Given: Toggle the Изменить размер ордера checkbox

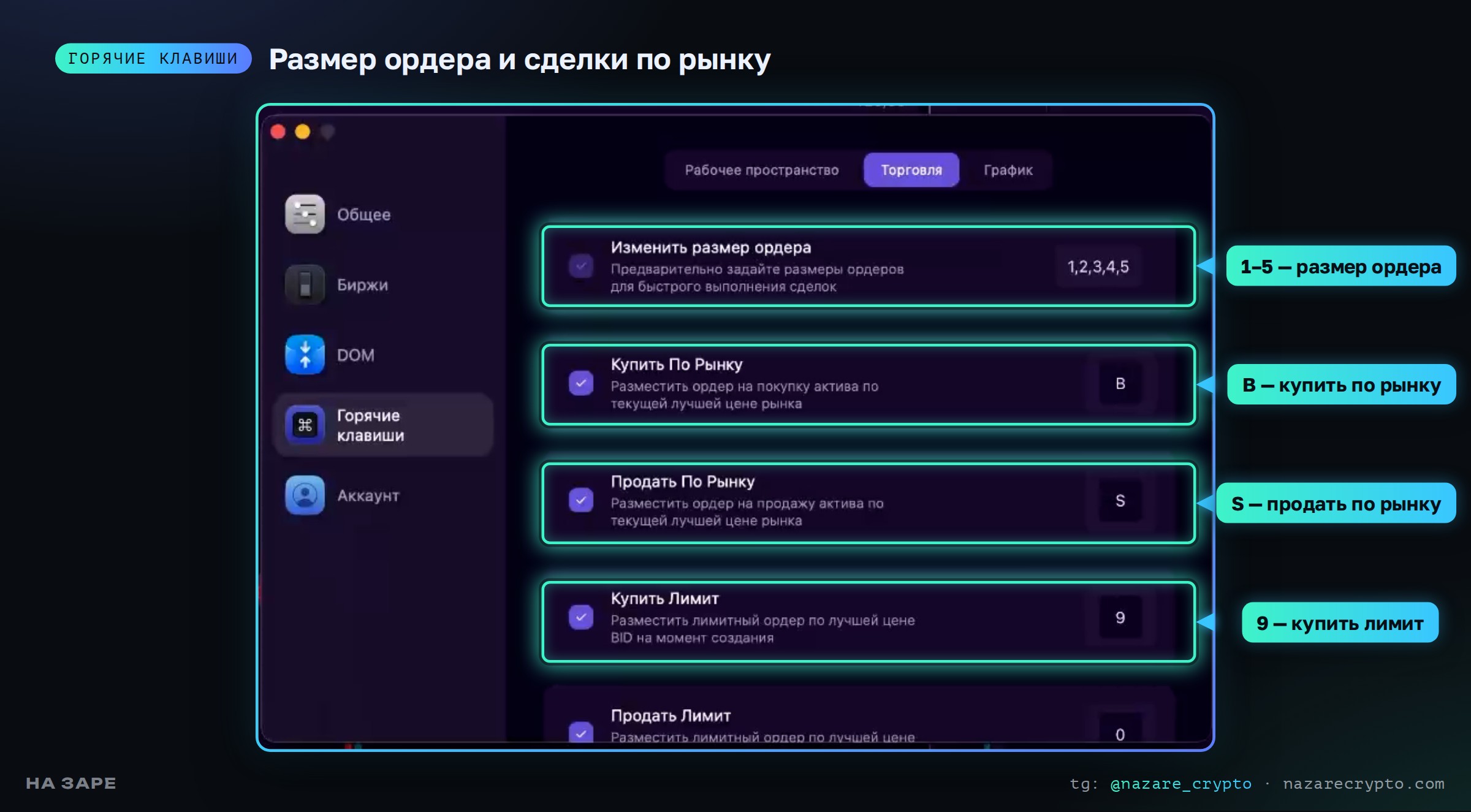Looking at the screenshot, I should coord(581,266).
